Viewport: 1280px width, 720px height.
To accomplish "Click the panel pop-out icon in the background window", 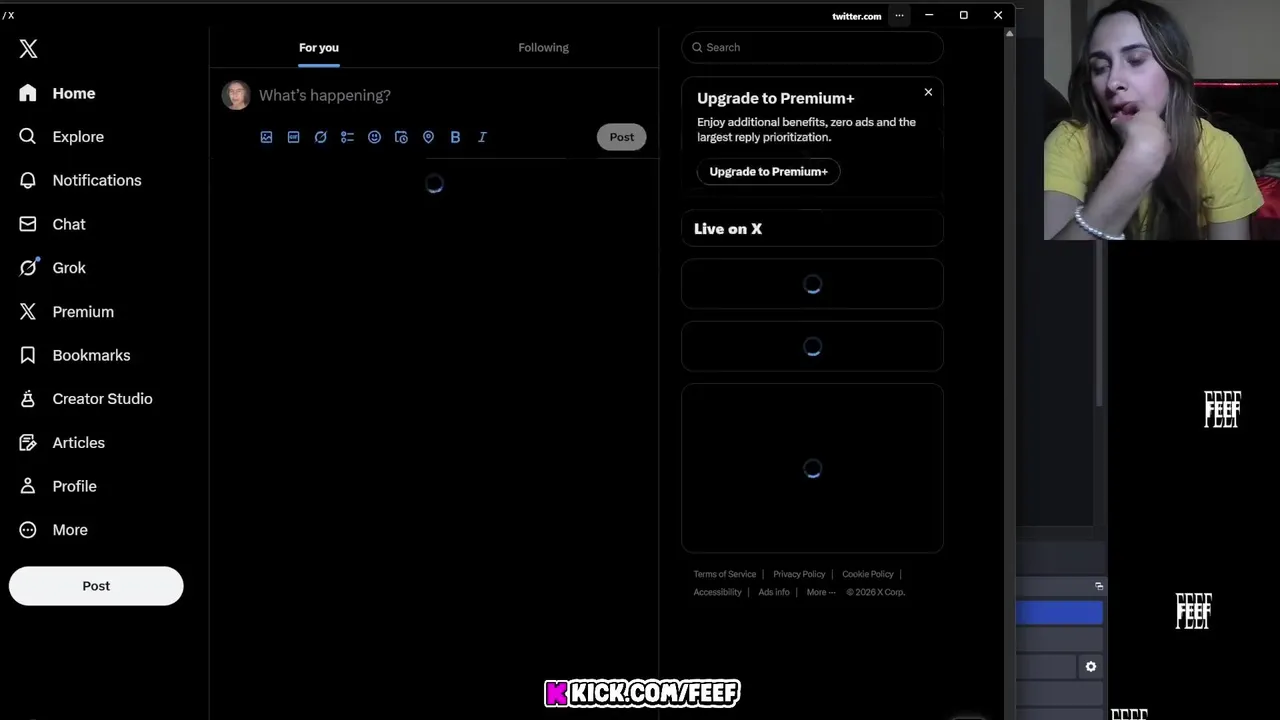I will [x=1099, y=586].
